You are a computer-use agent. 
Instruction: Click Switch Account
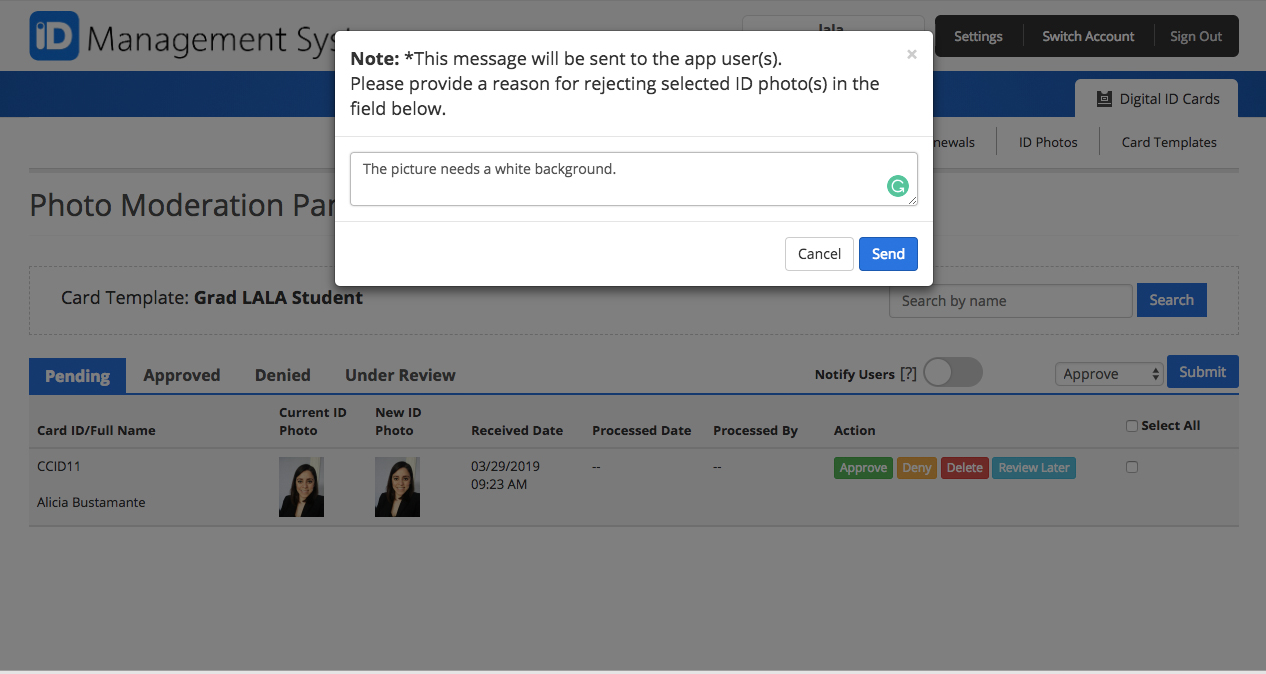pyautogui.click(x=1088, y=36)
